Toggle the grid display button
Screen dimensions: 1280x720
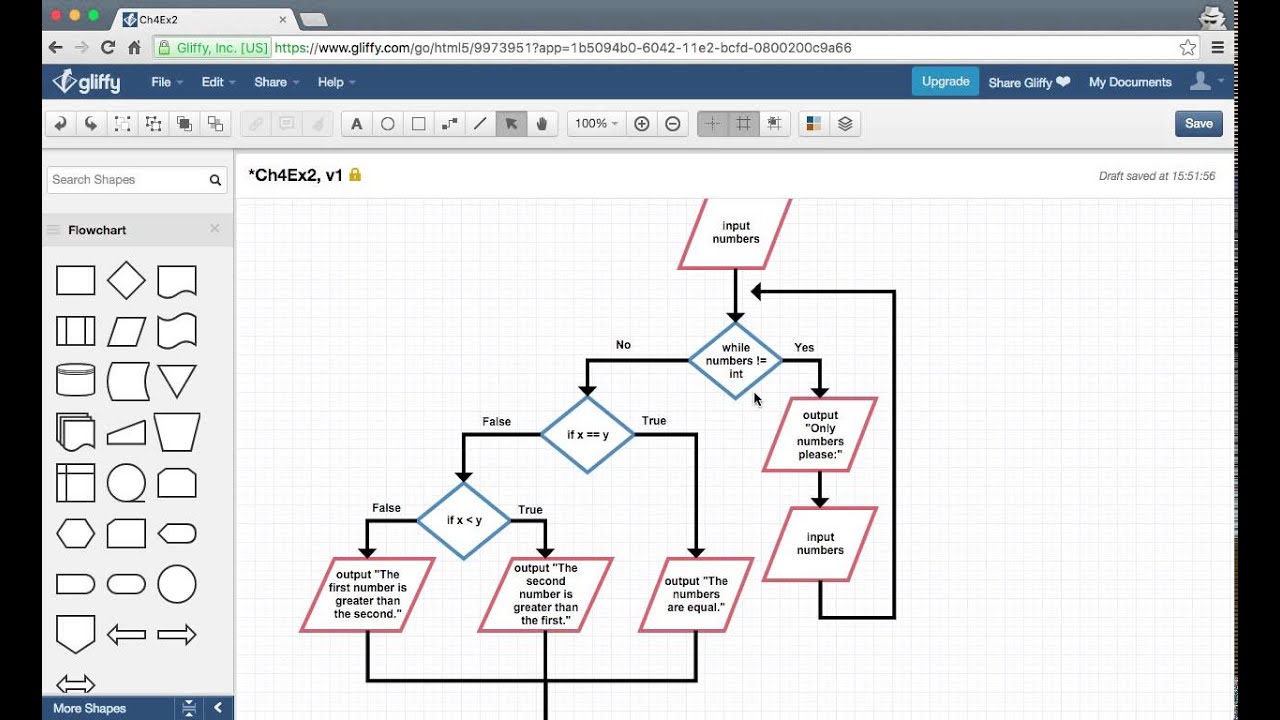coord(743,124)
